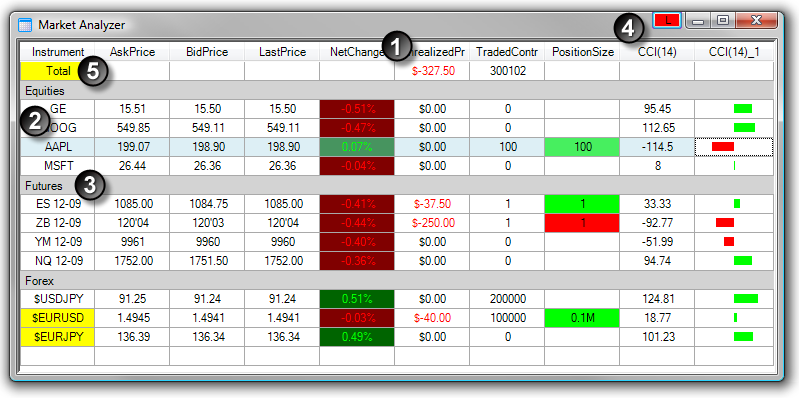Click ES 12-09's green position size cell
799x398 pixels.
pyautogui.click(x=582, y=204)
